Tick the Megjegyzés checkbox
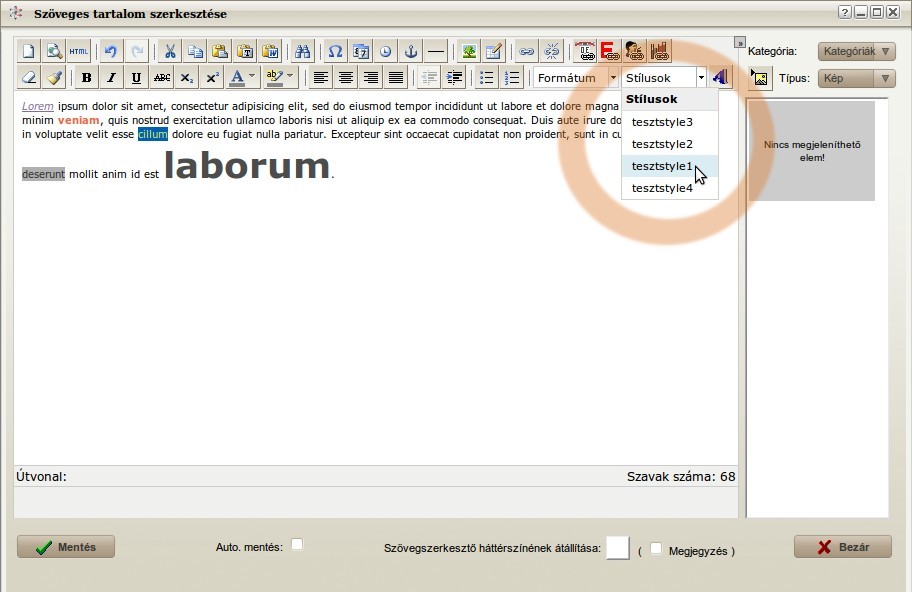912x592 pixels. click(x=656, y=549)
